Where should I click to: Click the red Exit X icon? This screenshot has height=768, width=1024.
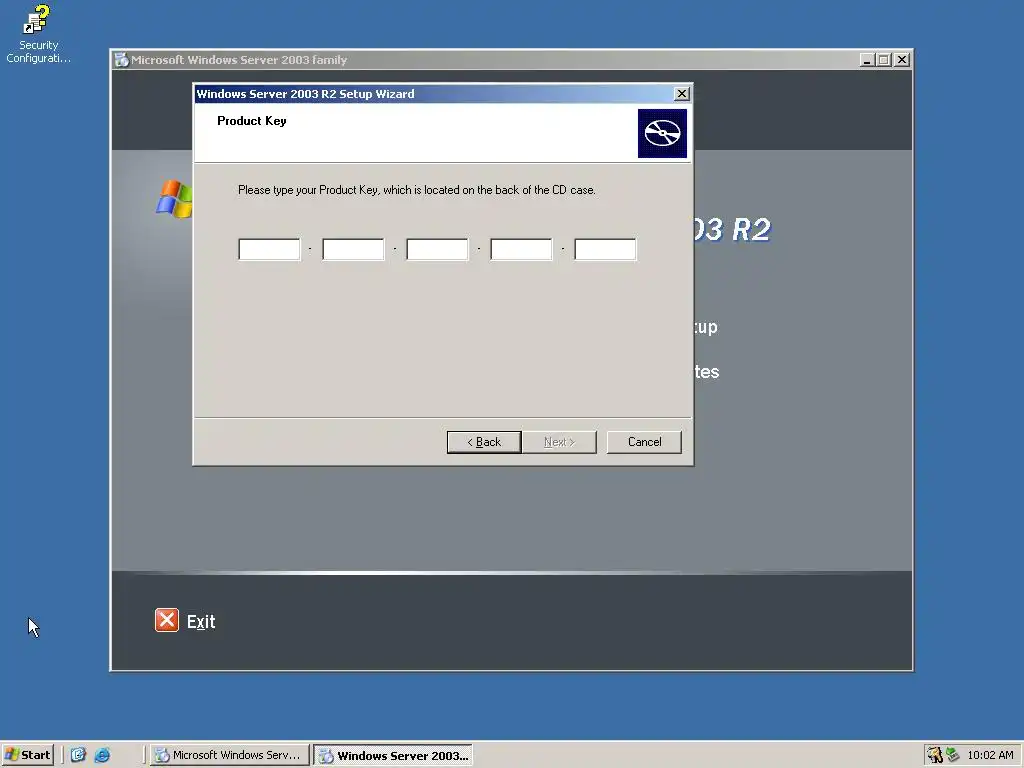coord(167,620)
